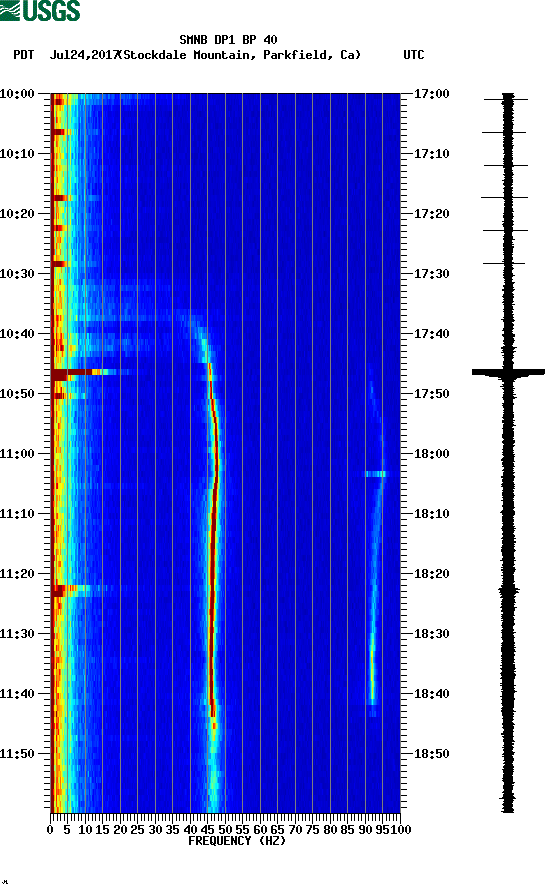Click the '10:30' PDT time label
This screenshot has height=893, width=552.
pos(17,273)
